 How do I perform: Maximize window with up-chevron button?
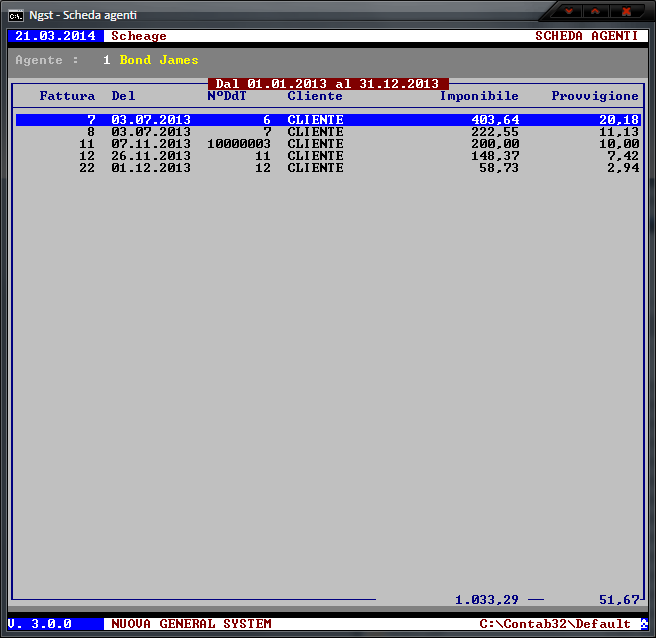[597, 11]
